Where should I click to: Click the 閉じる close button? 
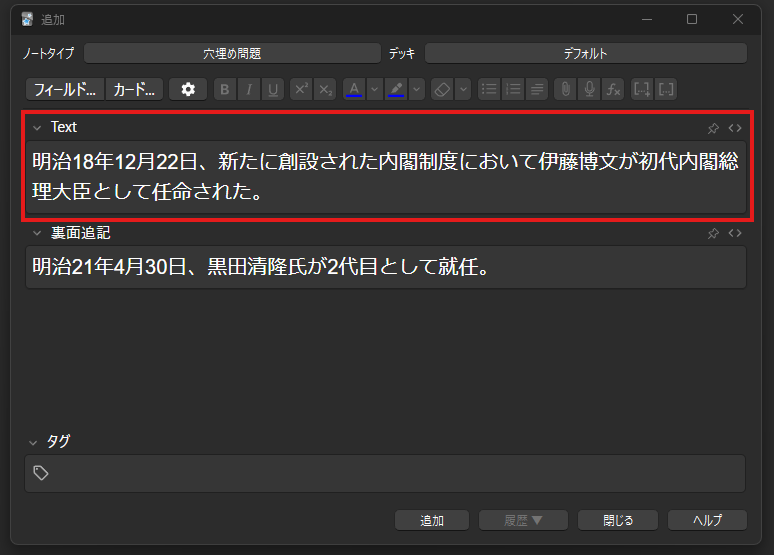(618, 520)
